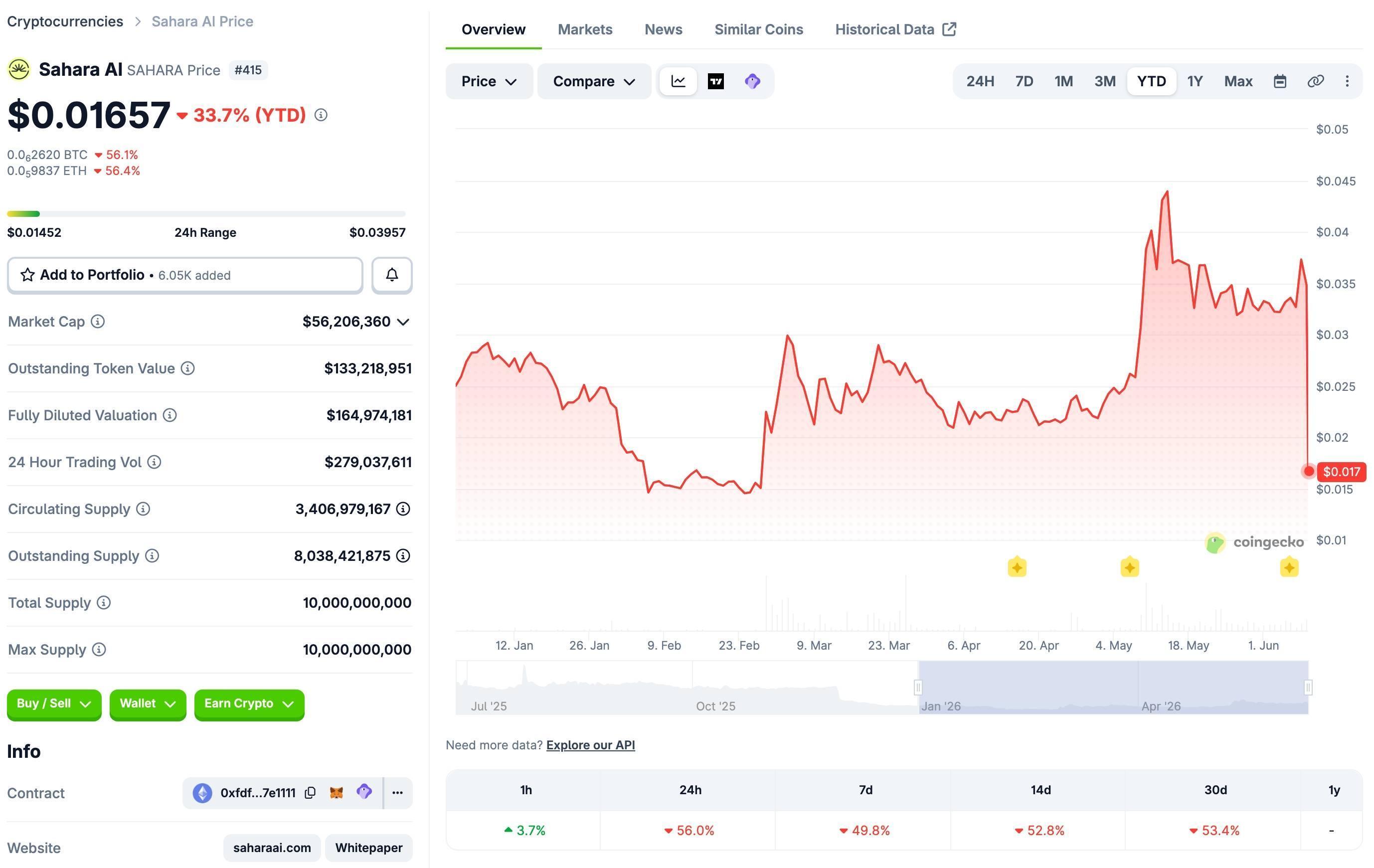Click the left chart navigator range handle

pos(917,687)
